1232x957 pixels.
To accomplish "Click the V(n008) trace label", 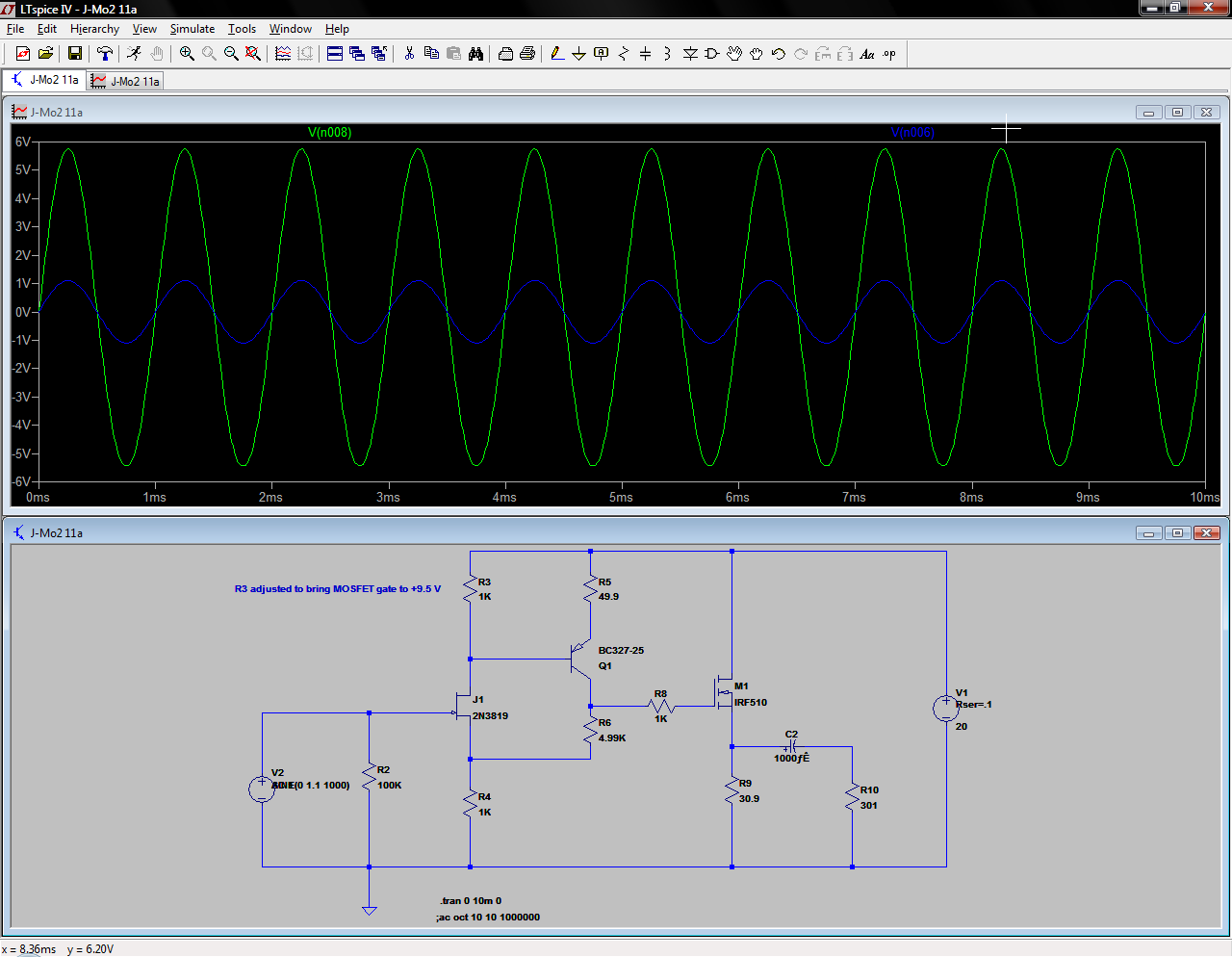I will click(x=329, y=132).
